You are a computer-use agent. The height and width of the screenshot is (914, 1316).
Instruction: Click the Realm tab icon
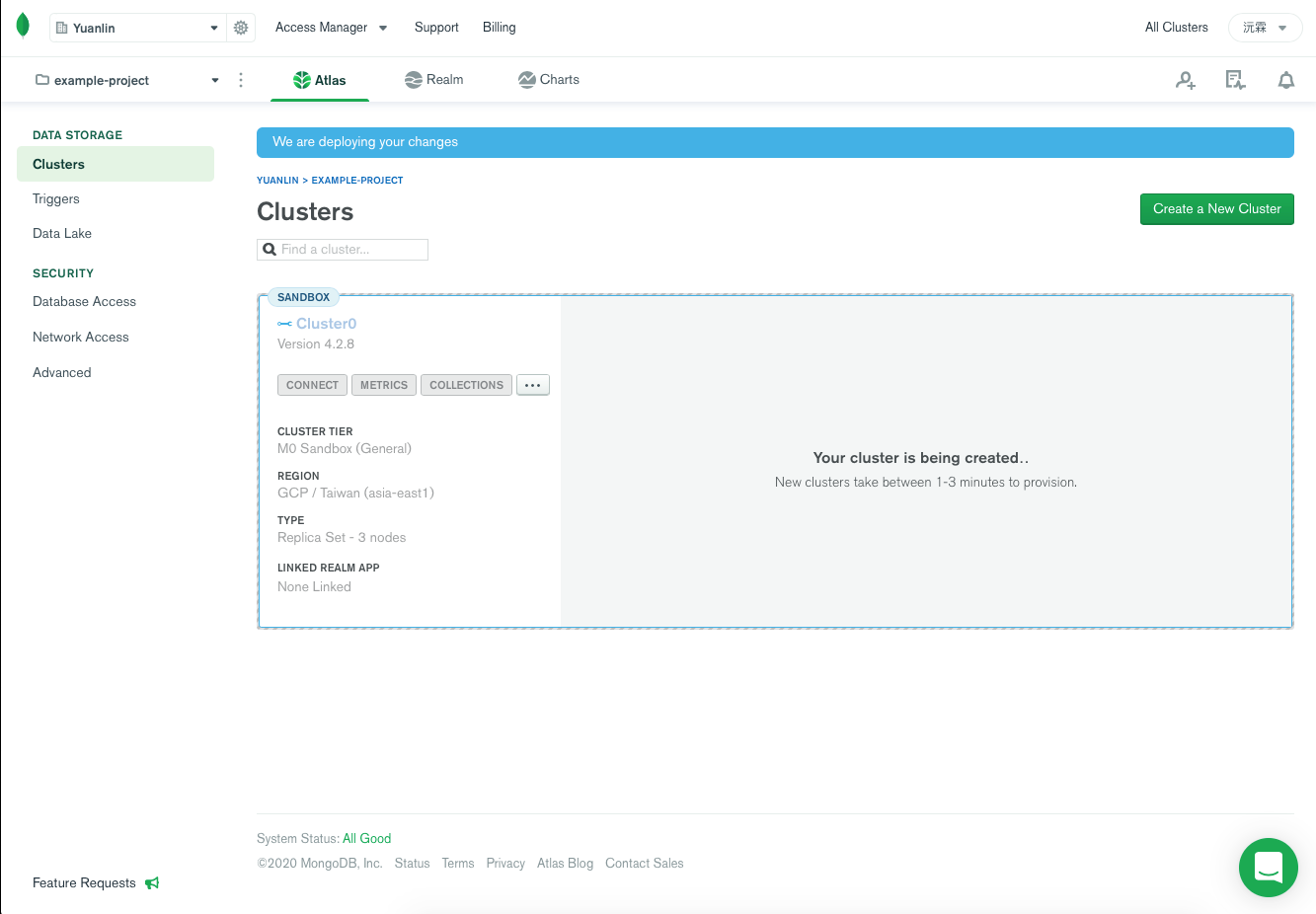pyautogui.click(x=414, y=80)
